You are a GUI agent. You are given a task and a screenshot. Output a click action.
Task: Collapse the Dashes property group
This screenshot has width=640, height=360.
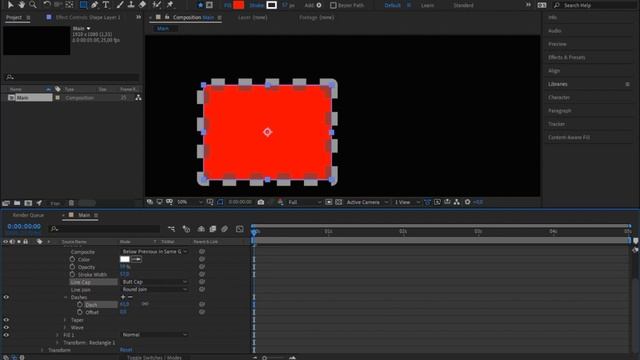click(x=65, y=297)
